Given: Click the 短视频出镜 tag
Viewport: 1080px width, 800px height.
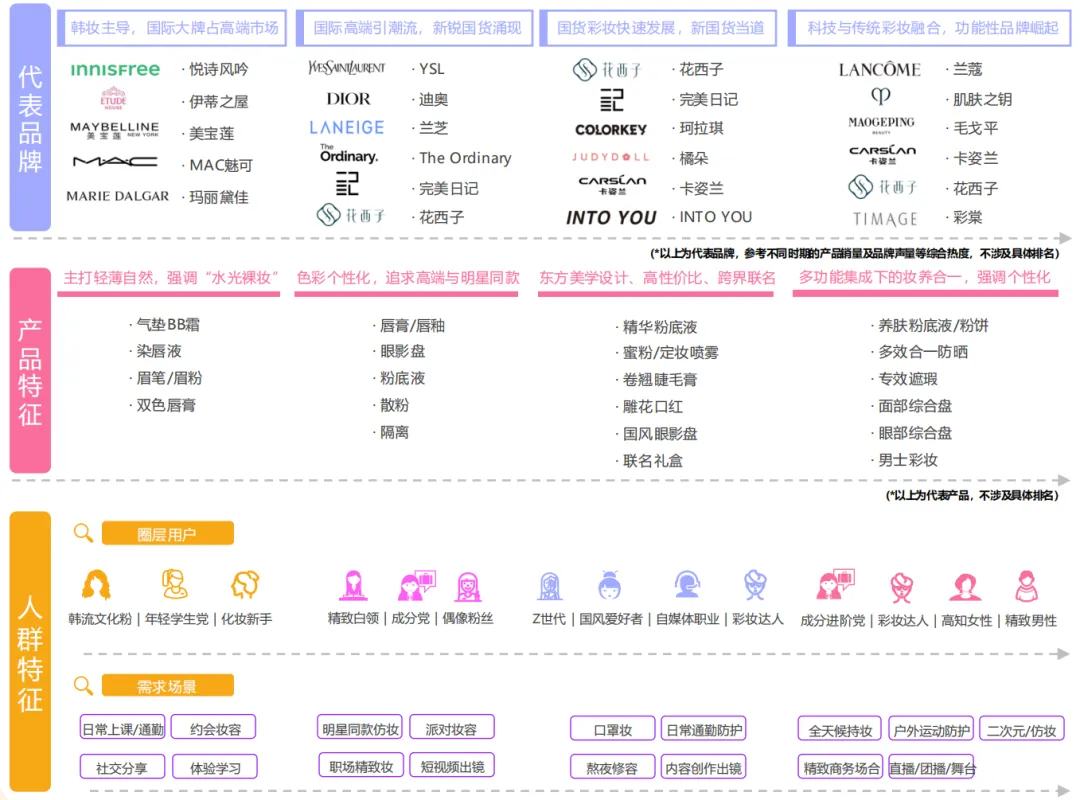Looking at the screenshot, I should tap(453, 766).
